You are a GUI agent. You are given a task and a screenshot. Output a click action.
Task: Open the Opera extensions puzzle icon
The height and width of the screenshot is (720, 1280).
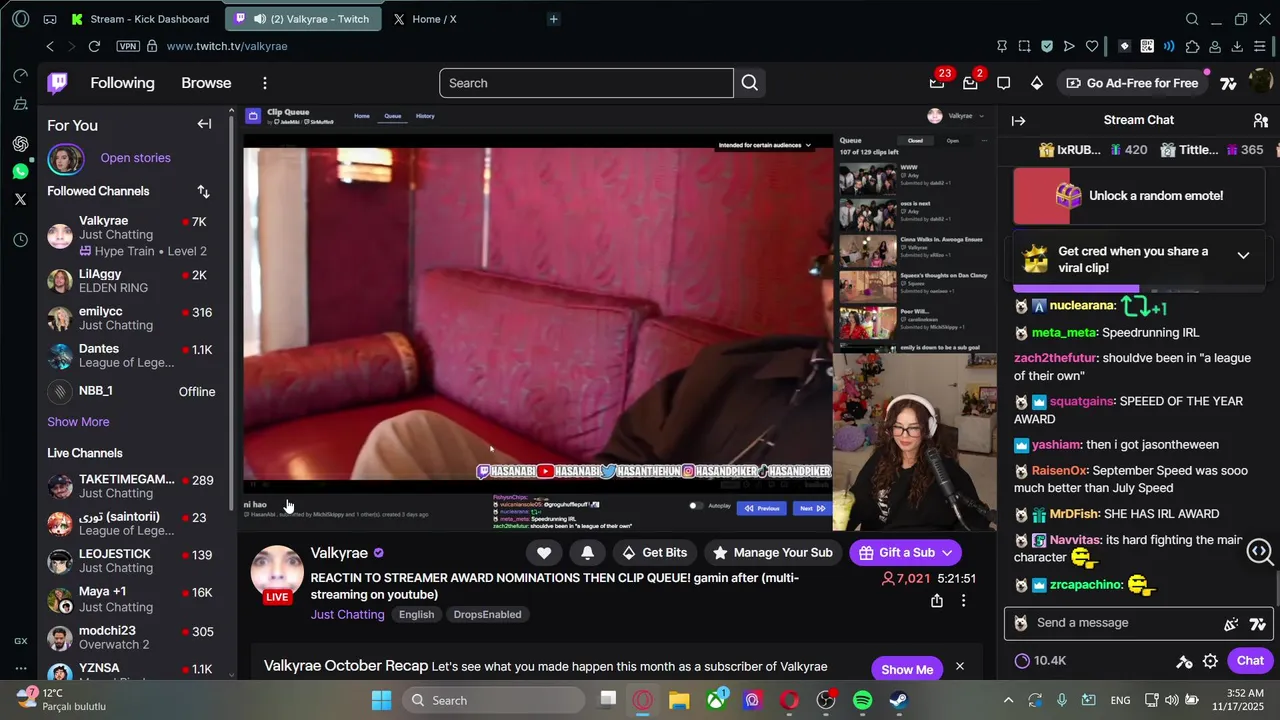click(x=1192, y=46)
